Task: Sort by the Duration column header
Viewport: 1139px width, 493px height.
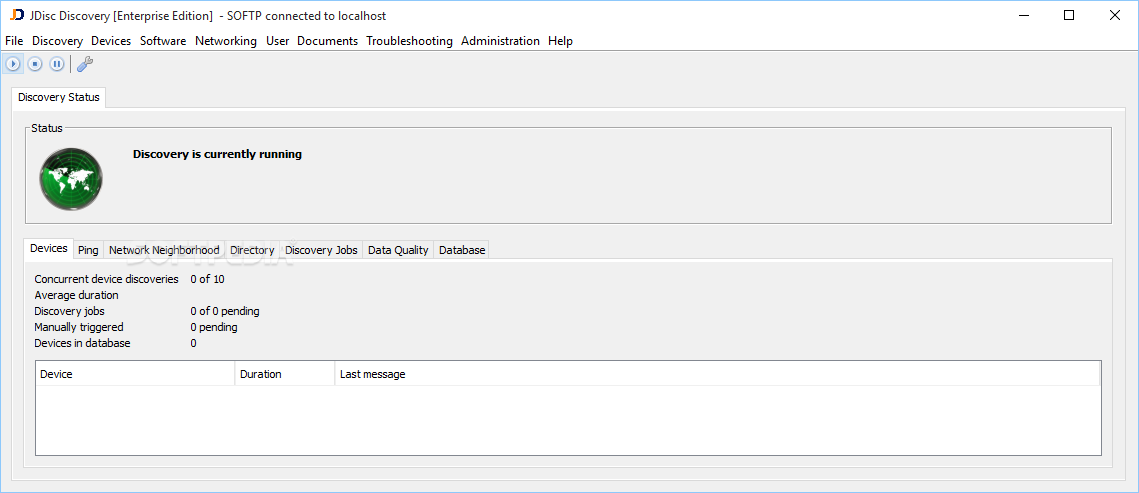Action: click(285, 374)
